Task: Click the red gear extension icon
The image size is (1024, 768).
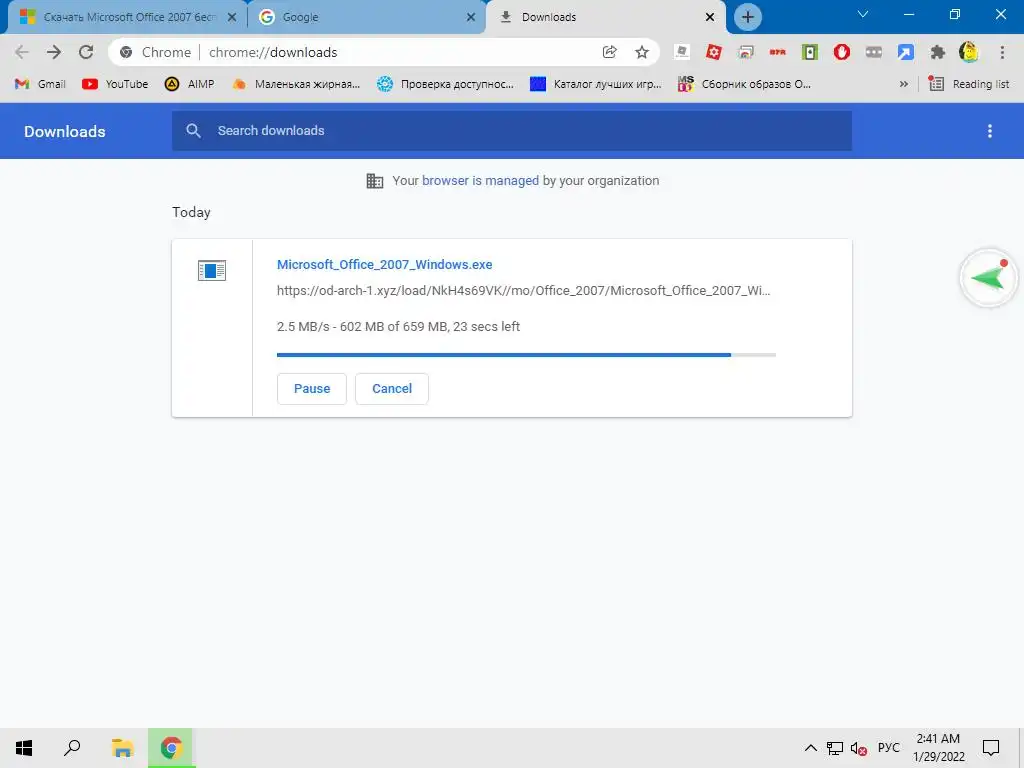Action: pyautogui.click(x=714, y=52)
